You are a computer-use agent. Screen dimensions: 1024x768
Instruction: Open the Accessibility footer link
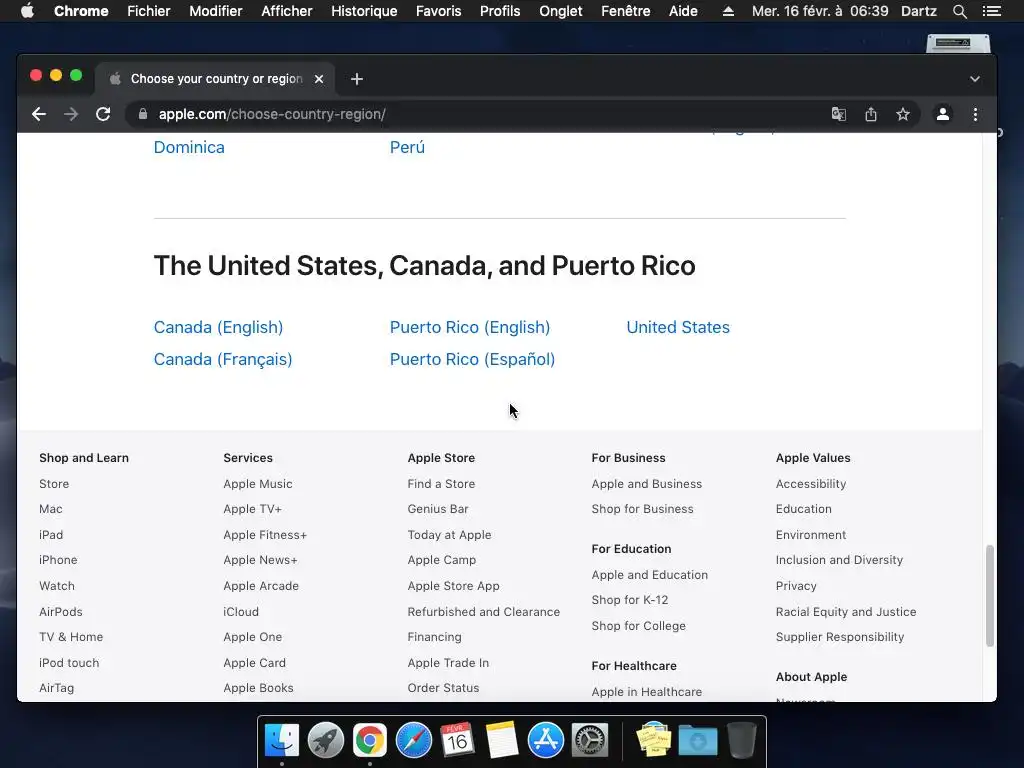click(x=810, y=484)
